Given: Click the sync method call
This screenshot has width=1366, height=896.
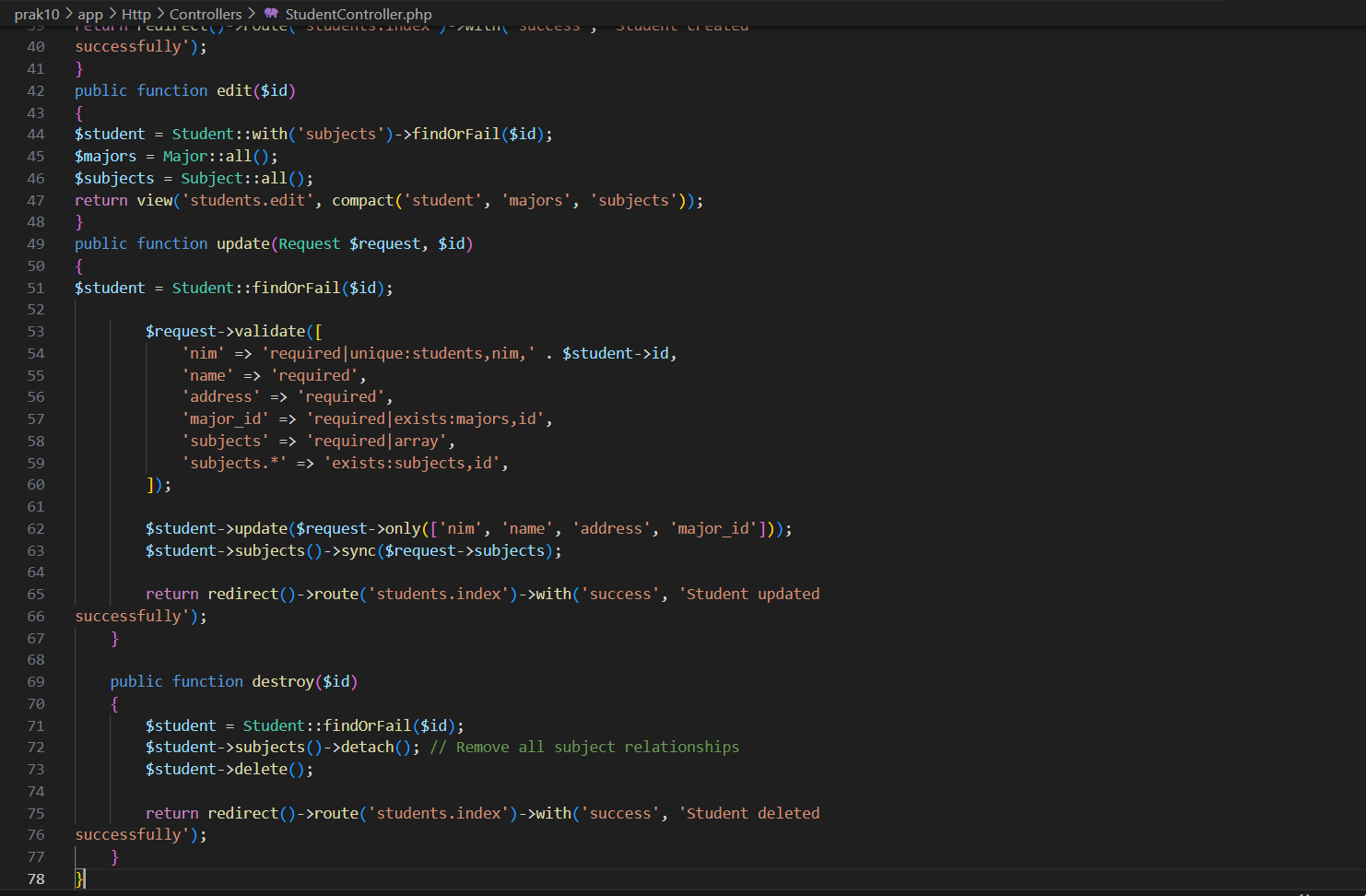Looking at the screenshot, I should tap(359, 550).
